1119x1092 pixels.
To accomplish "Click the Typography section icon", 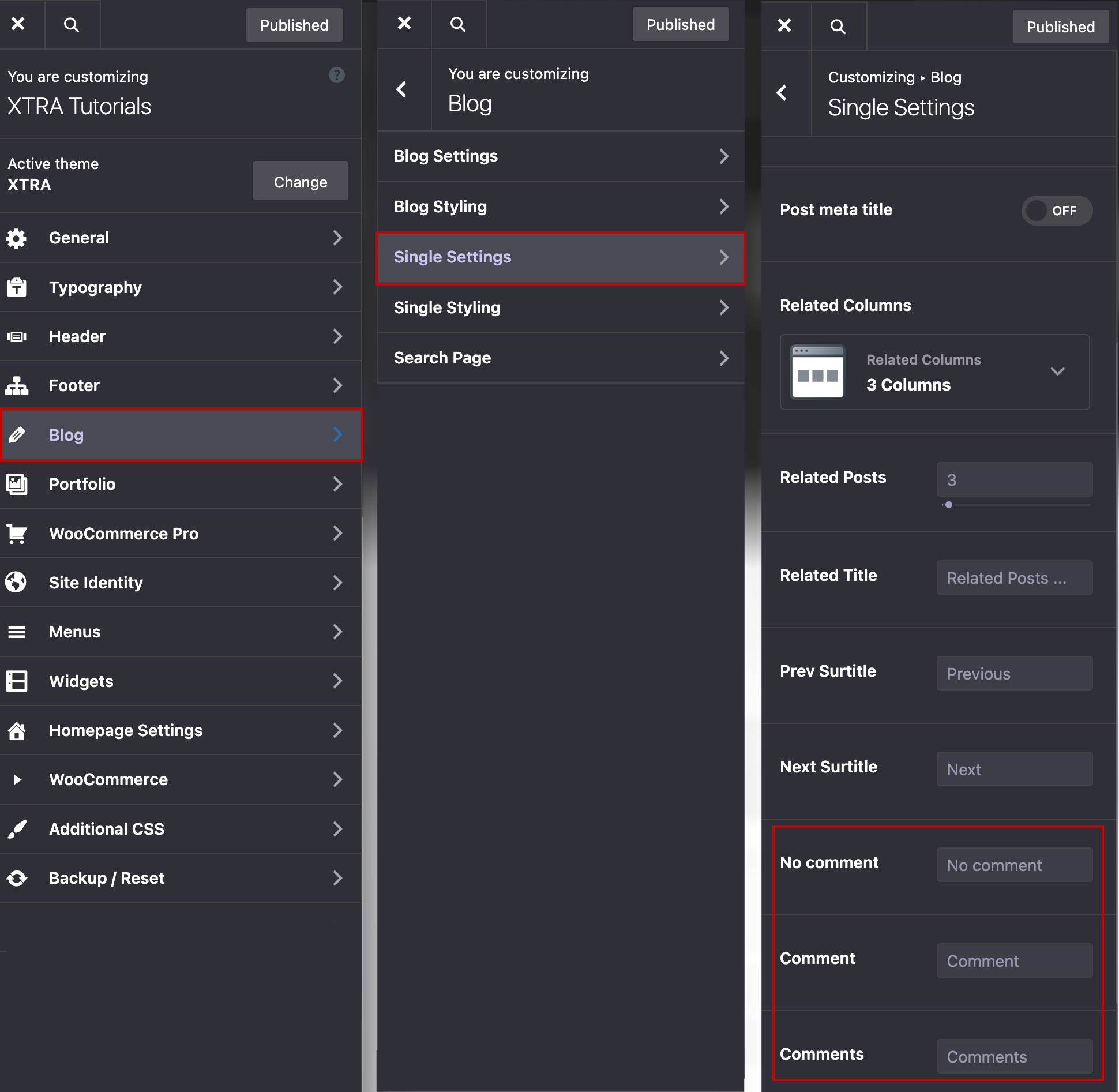I will coord(17,287).
